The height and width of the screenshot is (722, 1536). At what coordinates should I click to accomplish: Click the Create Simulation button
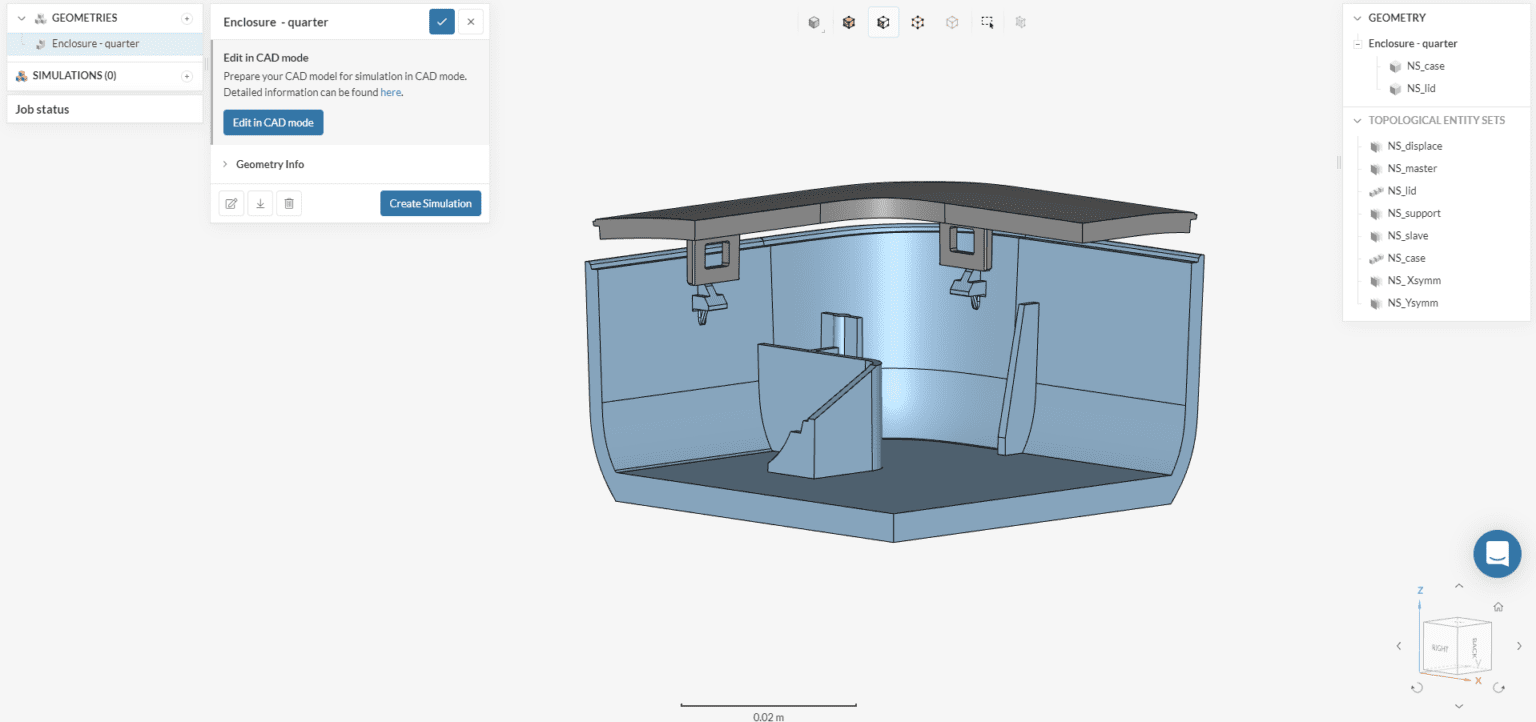(430, 203)
